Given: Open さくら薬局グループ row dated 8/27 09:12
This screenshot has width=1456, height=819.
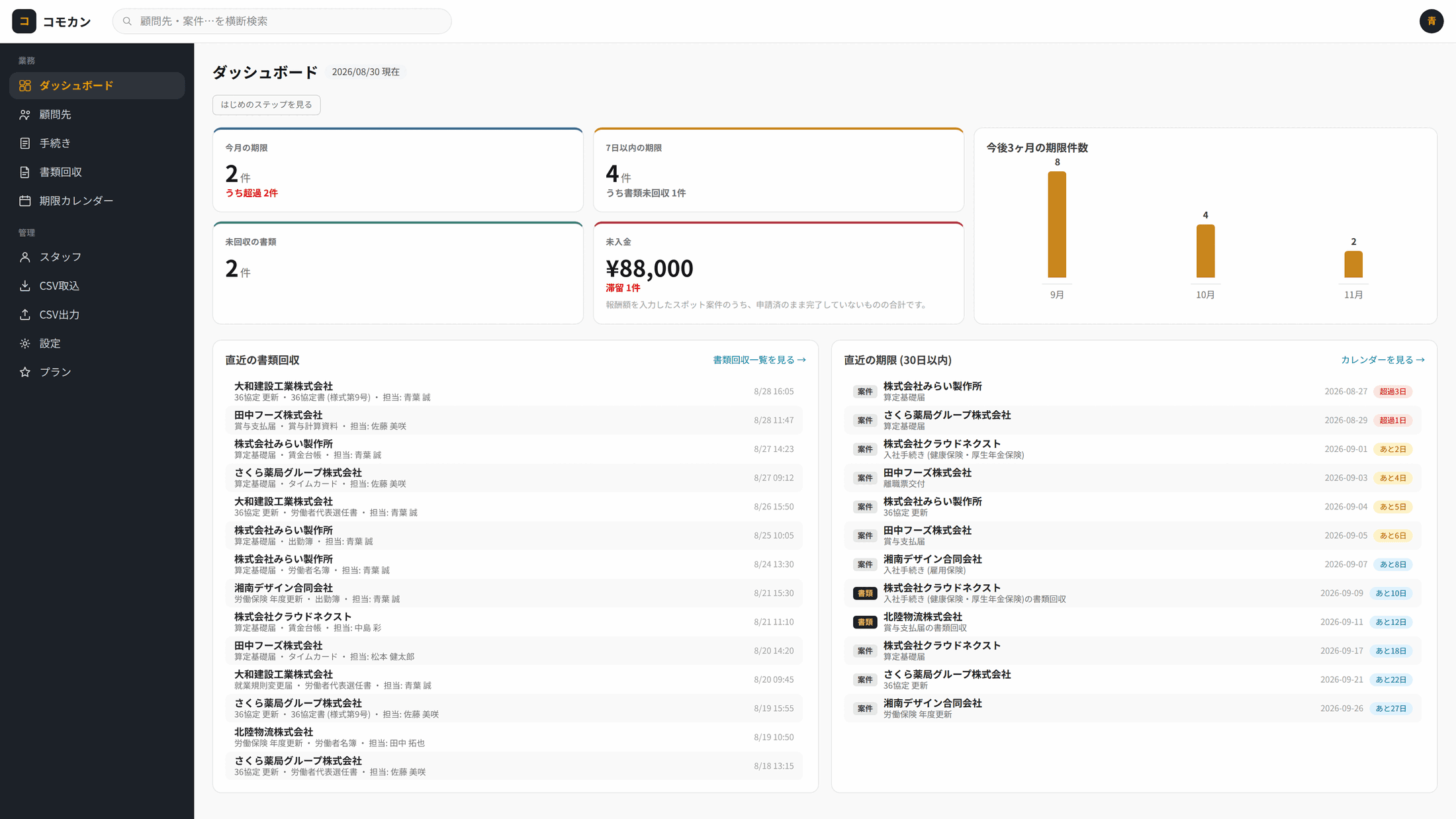Looking at the screenshot, I should (x=514, y=478).
